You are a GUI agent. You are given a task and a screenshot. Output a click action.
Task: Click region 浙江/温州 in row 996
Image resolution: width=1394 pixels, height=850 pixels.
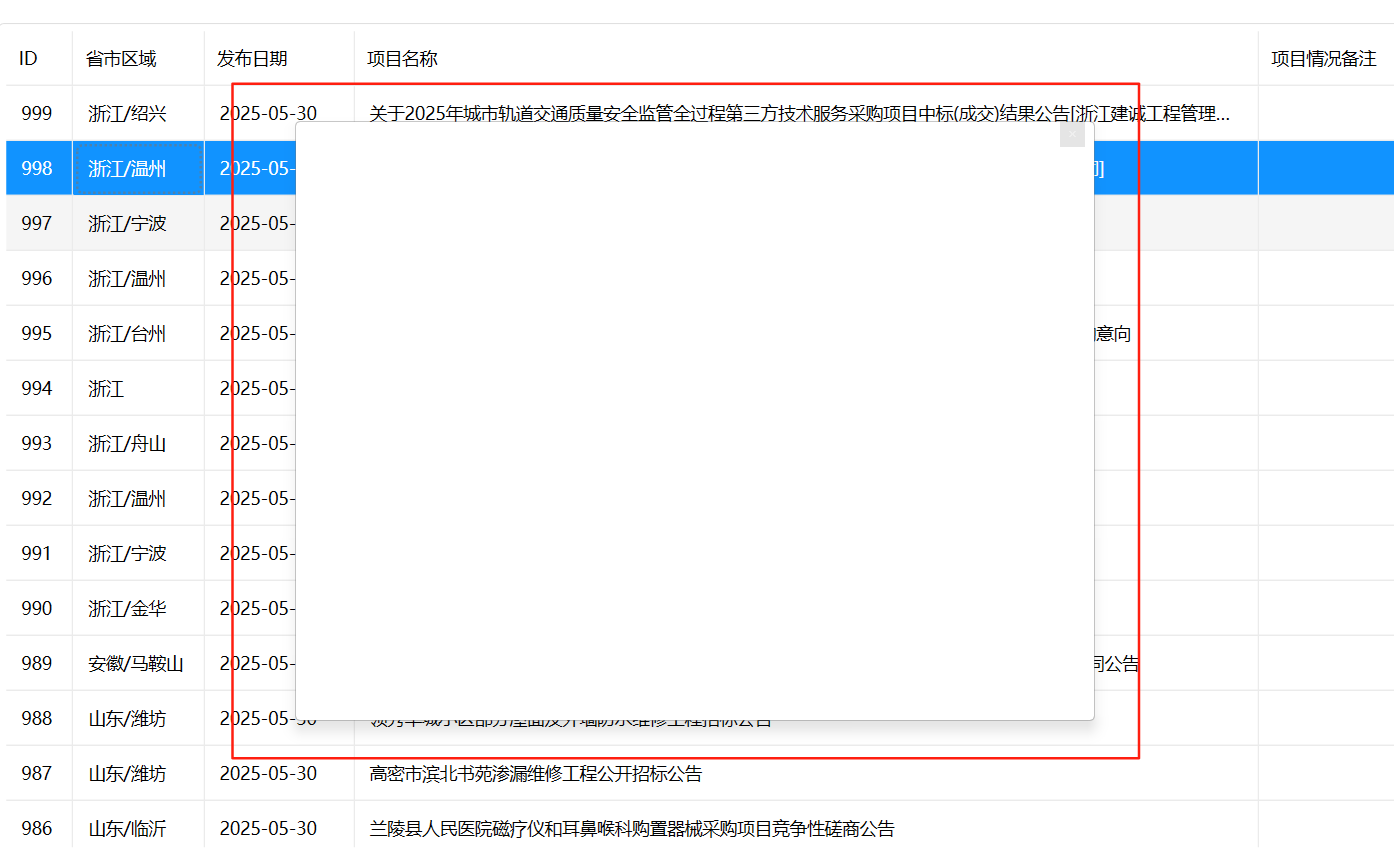pyautogui.click(x=127, y=278)
